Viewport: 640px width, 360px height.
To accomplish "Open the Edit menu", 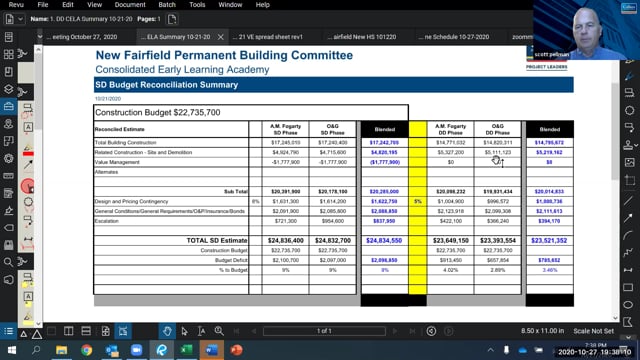I will pyautogui.click(x=68, y=5).
